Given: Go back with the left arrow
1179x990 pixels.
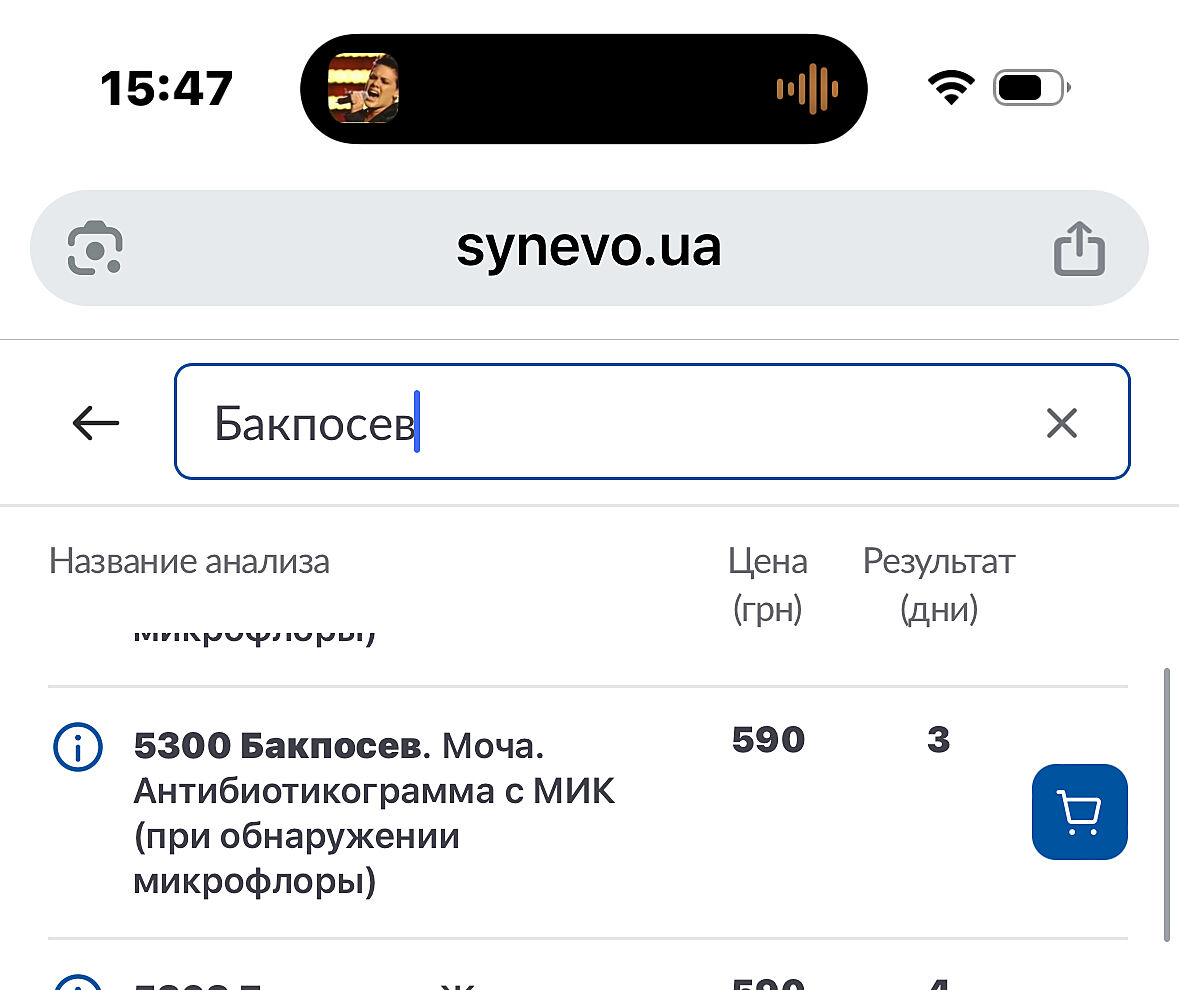Looking at the screenshot, I should 96,423.
